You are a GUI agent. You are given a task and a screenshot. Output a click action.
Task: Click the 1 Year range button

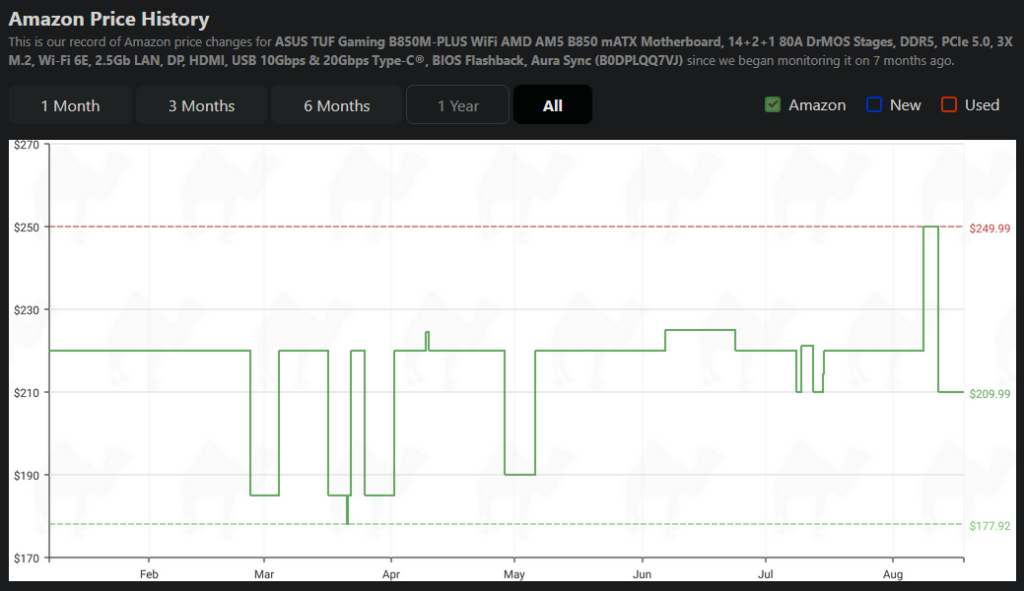tap(458, 105)
